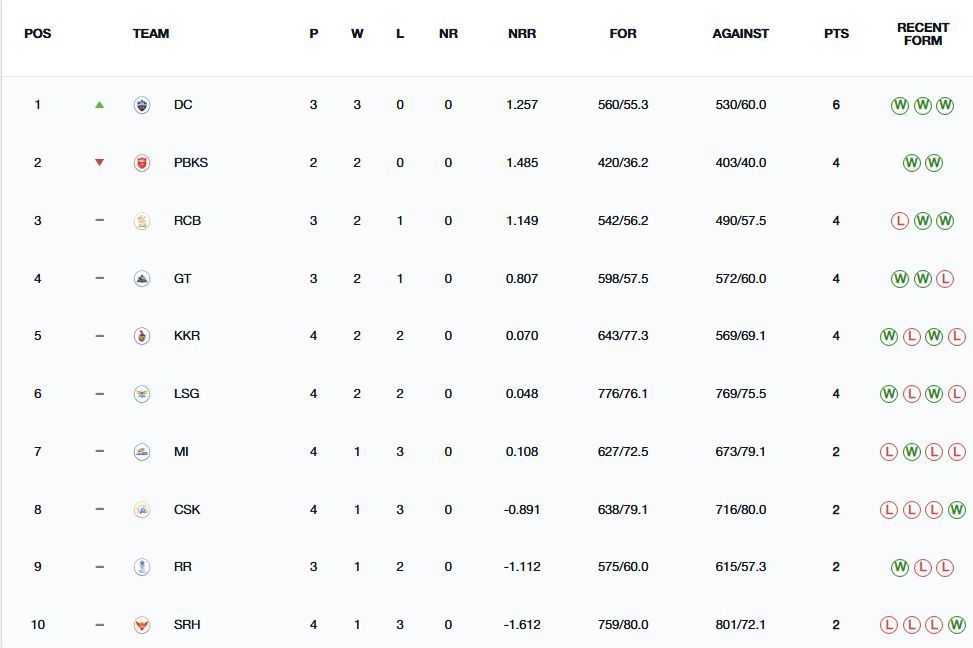
Task: Click the L badge in RCB's recent form
Action: [900, 221]
